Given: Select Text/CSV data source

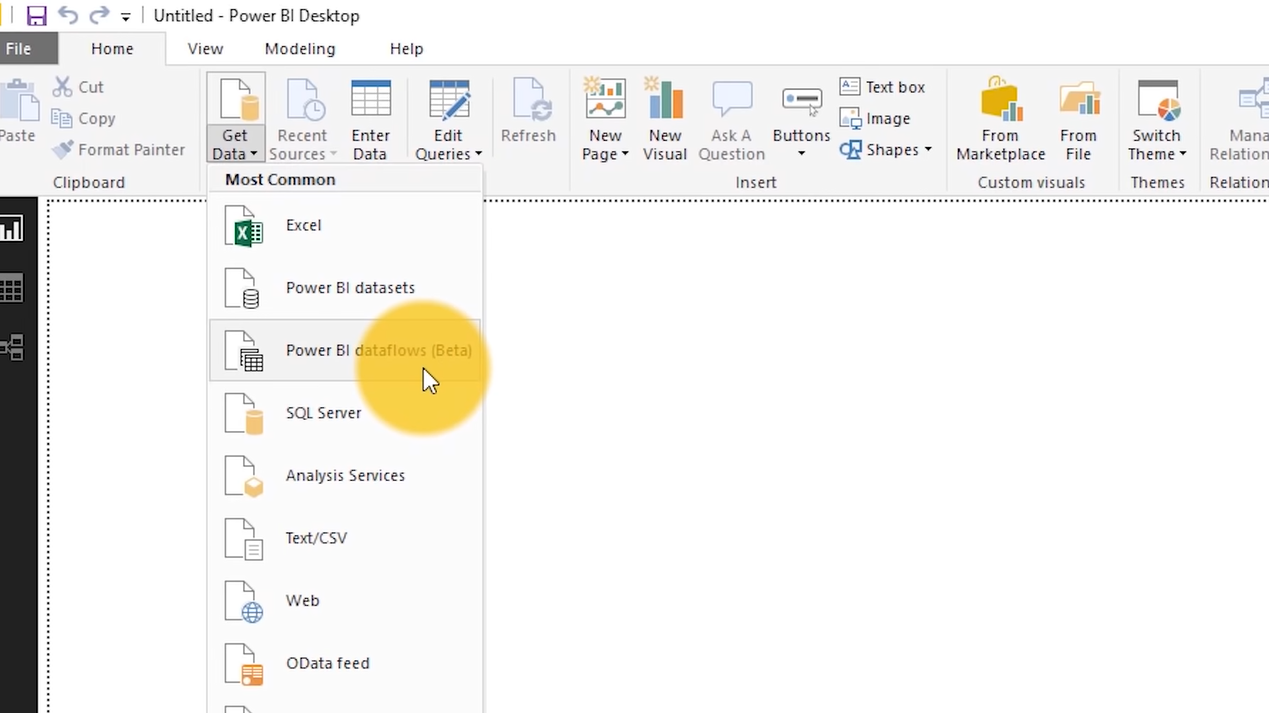Looking at the screenshot, I should [345, 538].
